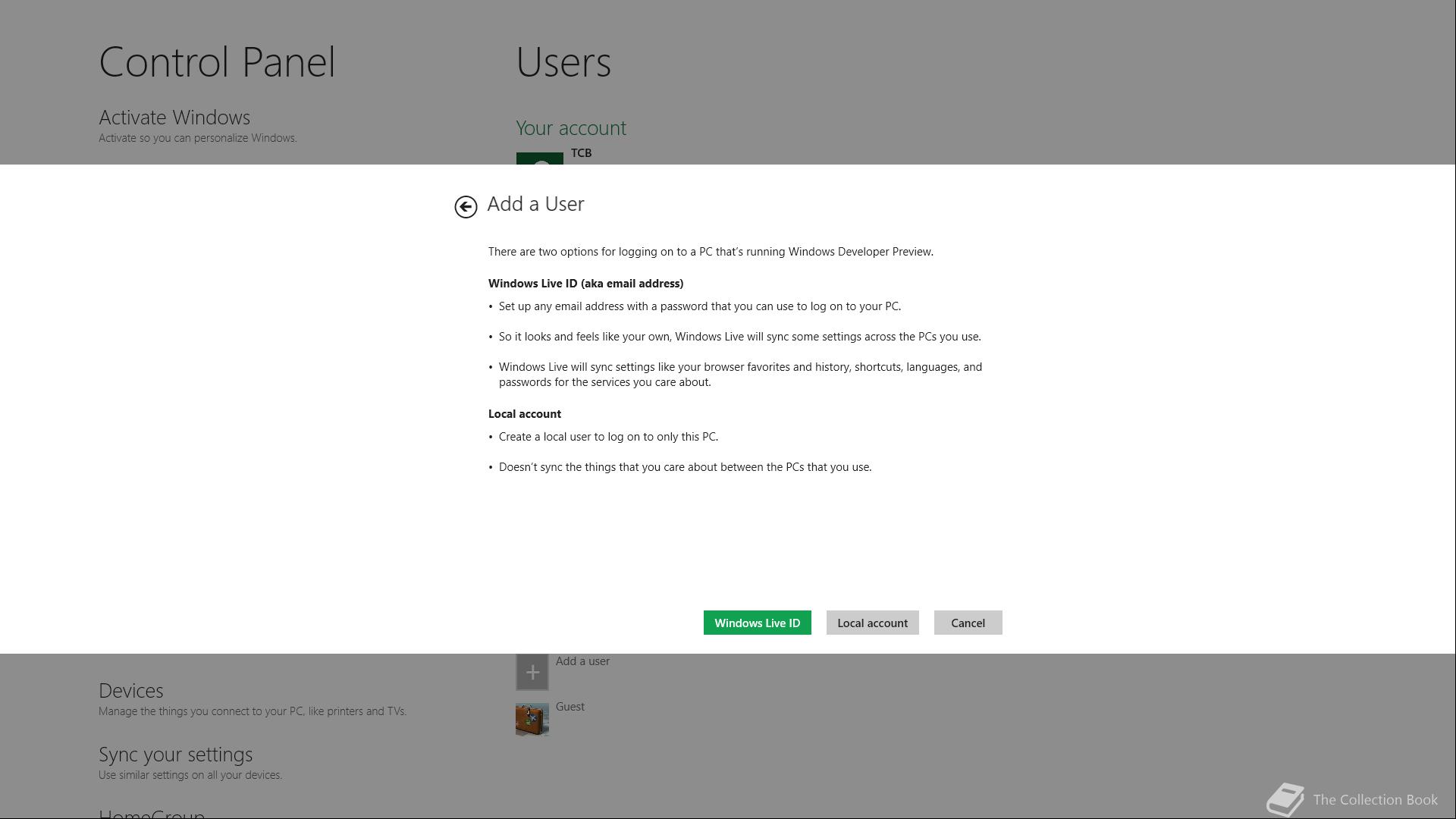
Task: Select the Local account button
Action: pos(872,623)
